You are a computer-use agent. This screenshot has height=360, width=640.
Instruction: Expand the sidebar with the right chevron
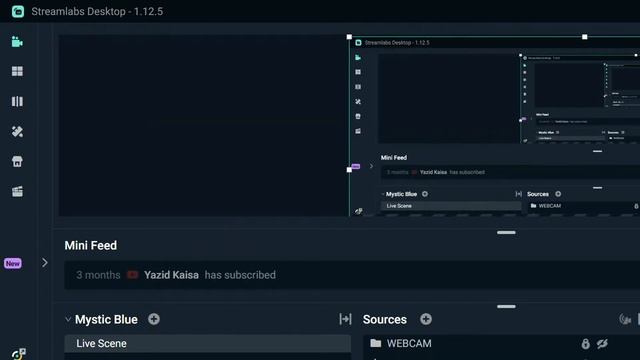coord(44,263)
